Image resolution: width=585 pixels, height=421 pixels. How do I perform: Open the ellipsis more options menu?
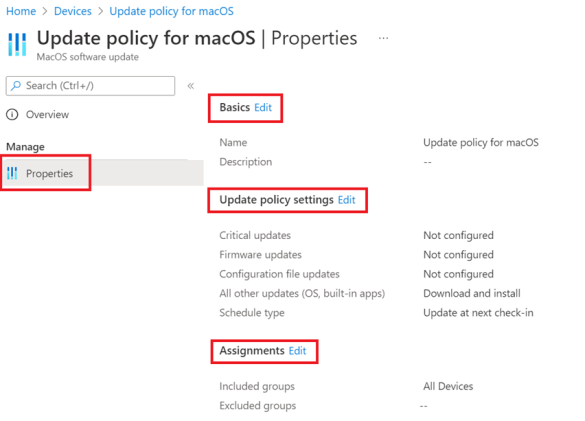click(x=383, y=38)
